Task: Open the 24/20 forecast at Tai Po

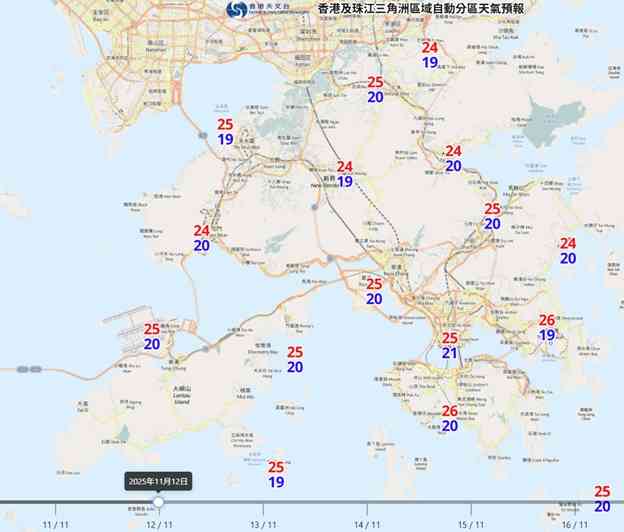Action: [x=453, y=158]
